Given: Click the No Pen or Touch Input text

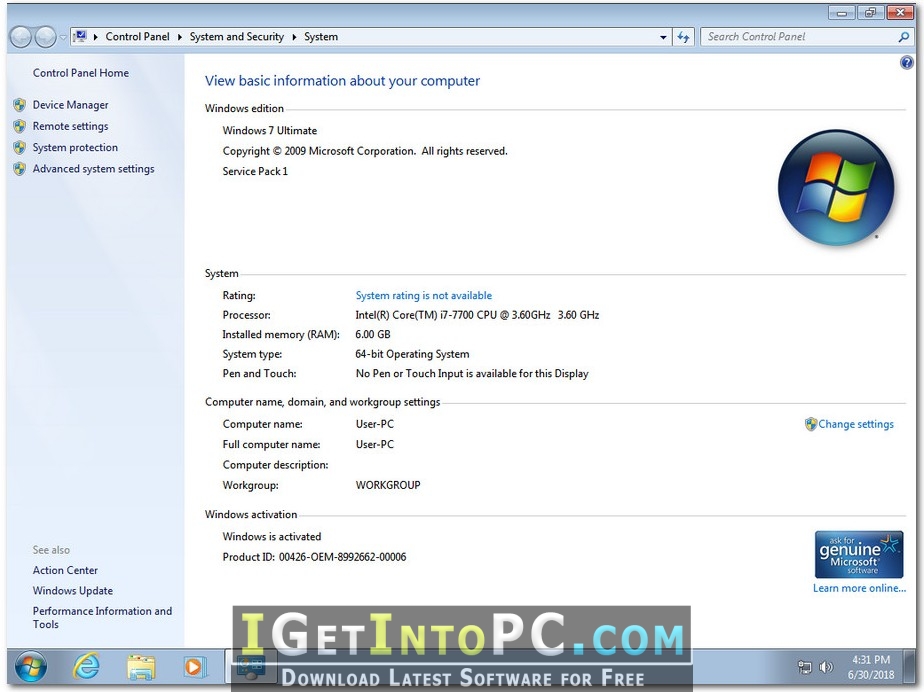Looking at the screenshot, I should (472, 374).
